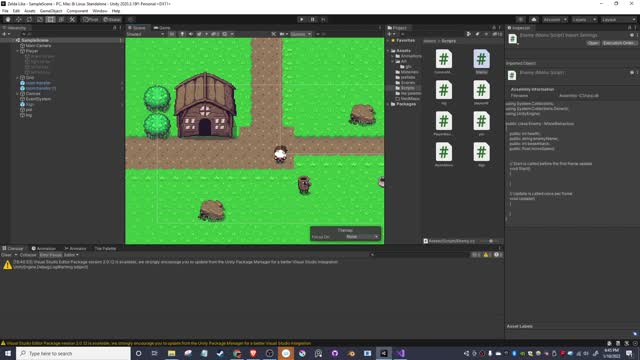Open the Component menu
Image resolution: width=640 pixels, height=360 pixels.
pyautogui.click(x=77, y=11)
